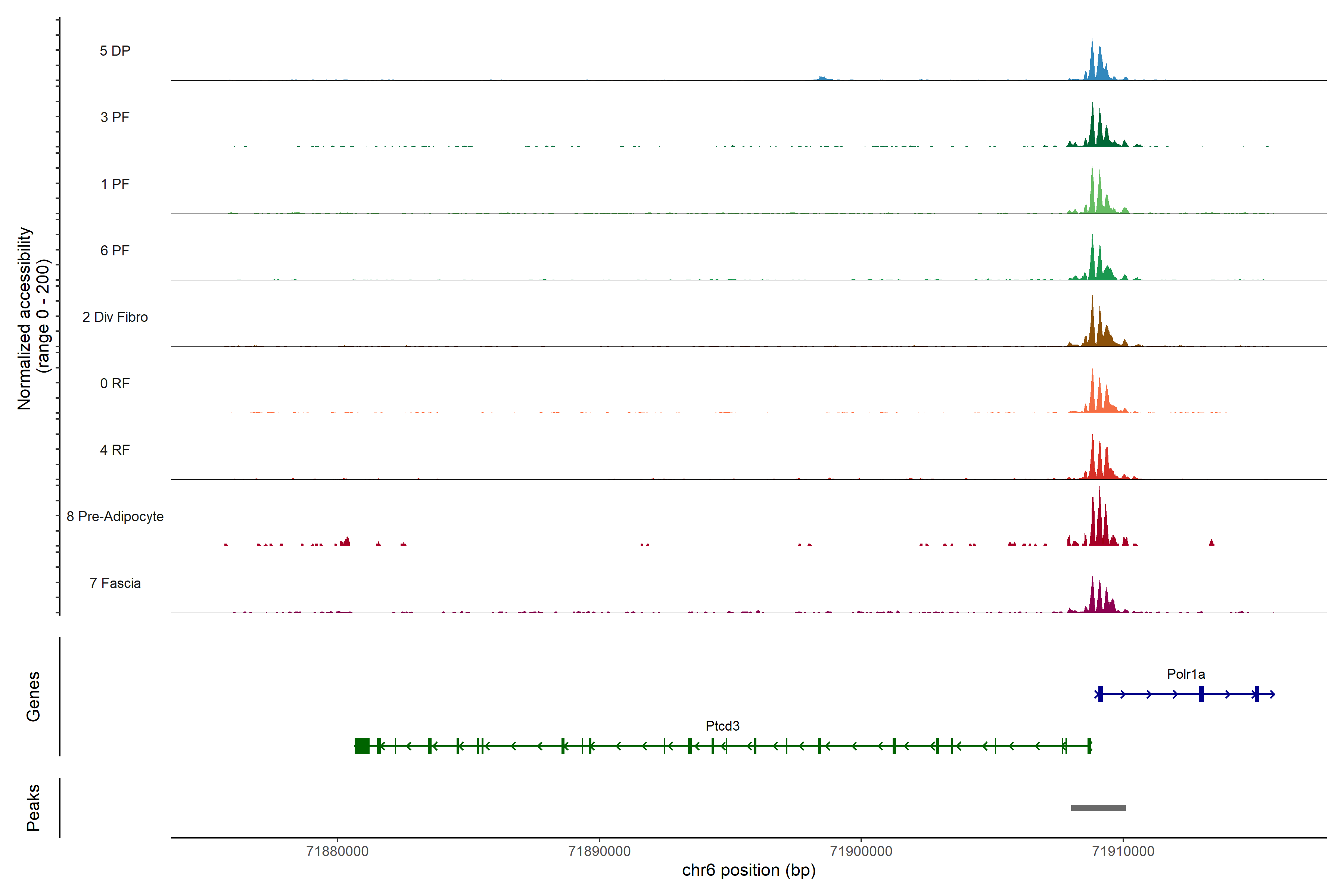1344x896 pixels.
Task: Click the Polr1a gene name
Action: [1186, 674]
